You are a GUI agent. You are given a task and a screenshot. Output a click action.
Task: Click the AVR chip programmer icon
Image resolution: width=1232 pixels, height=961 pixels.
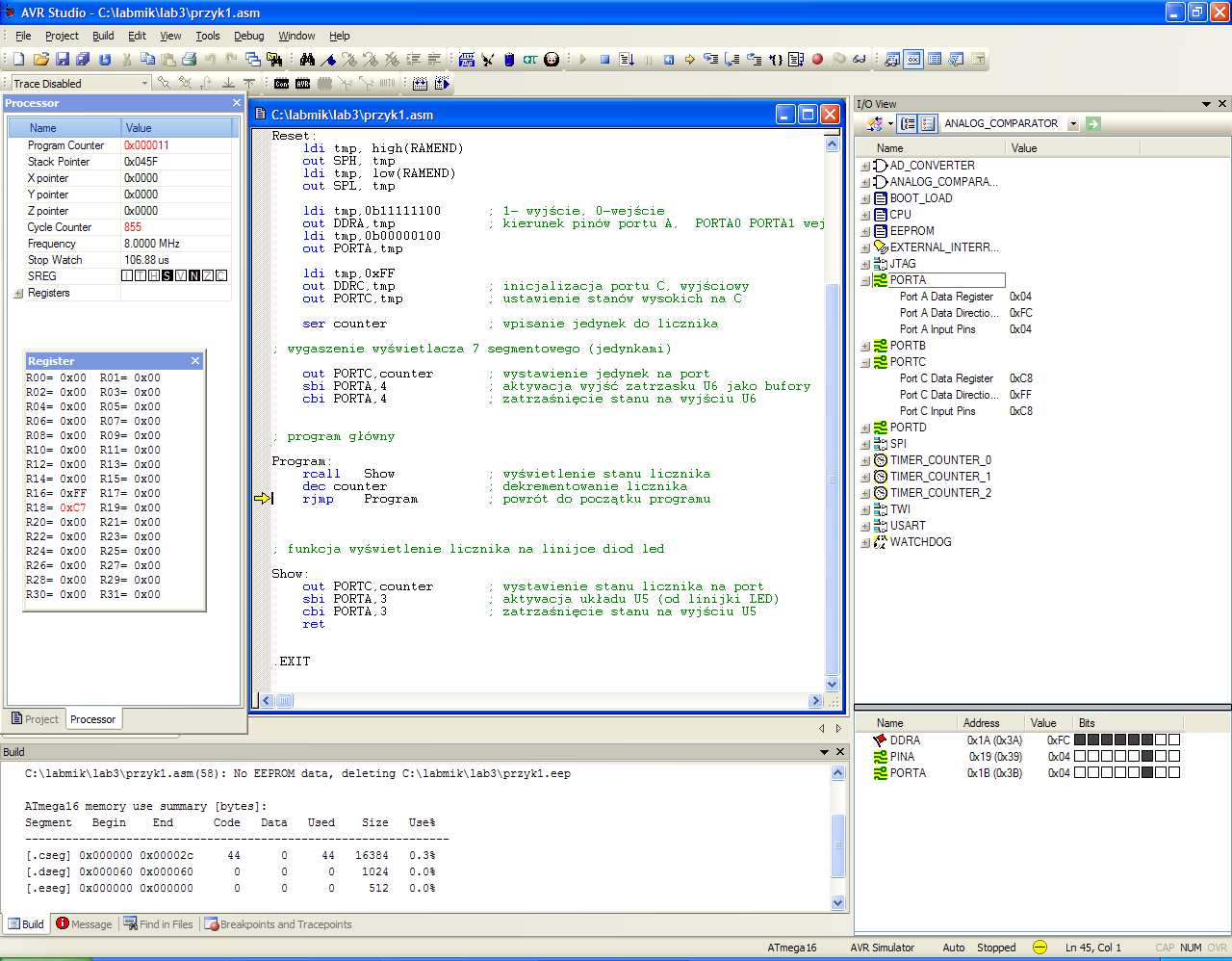pyautogui.click(x=303, y=84)
